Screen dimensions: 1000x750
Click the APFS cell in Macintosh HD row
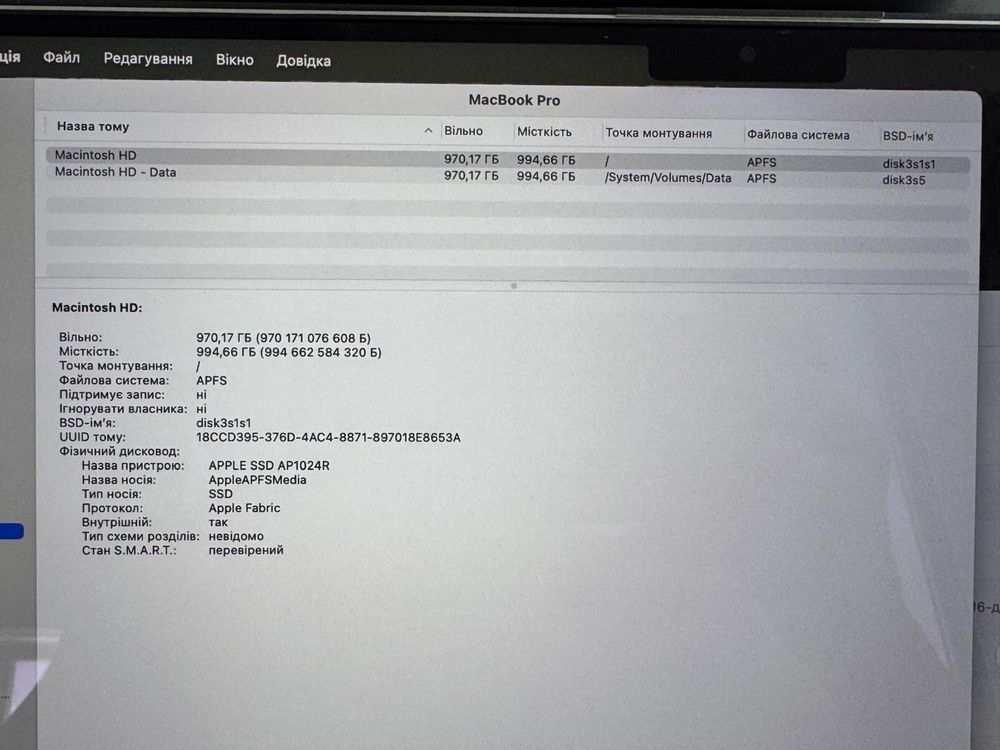761,162
